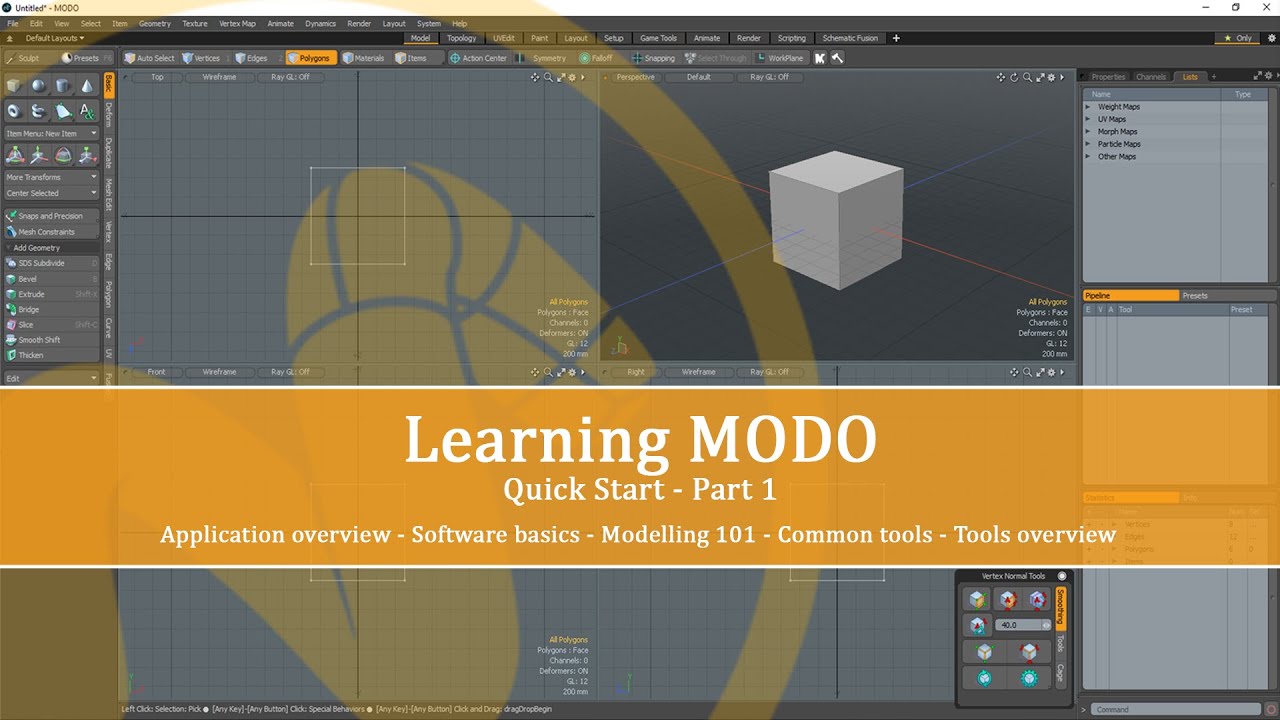This screenshot has height=720, width=1280.
Task: Switch to Materials selection mode
Action: click(364, 58)
